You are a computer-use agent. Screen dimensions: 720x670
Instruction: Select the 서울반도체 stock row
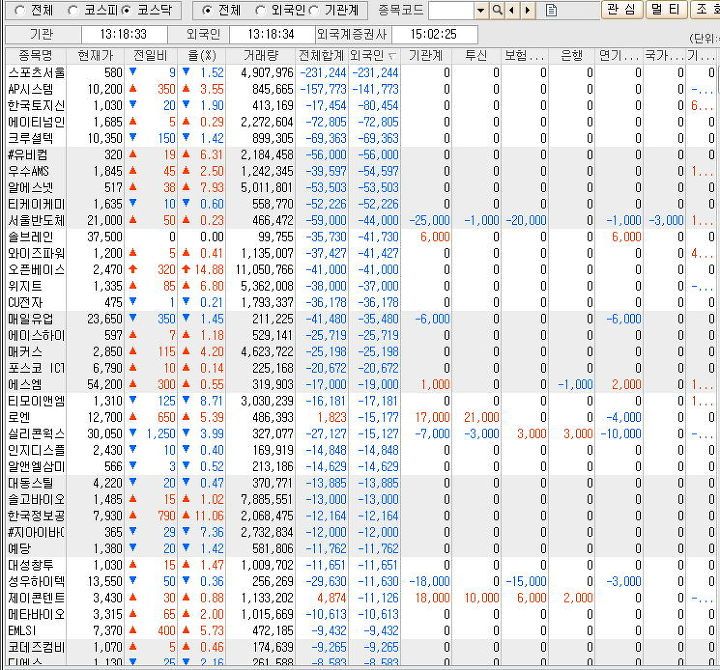(x=360, y=220)
